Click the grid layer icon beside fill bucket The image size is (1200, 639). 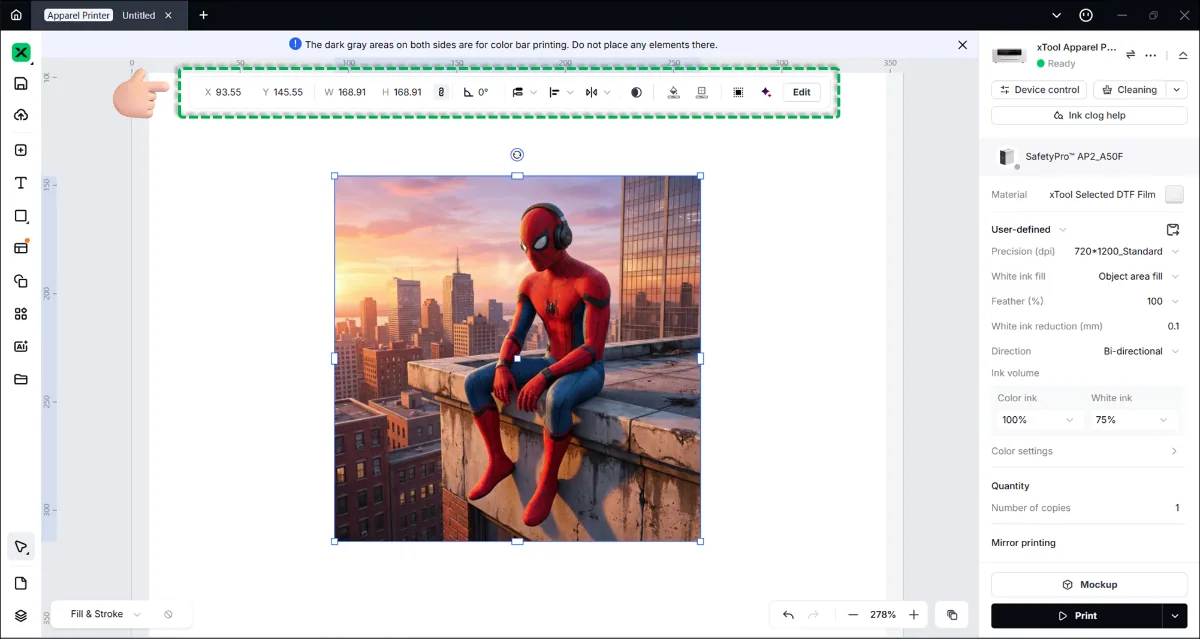701,92
